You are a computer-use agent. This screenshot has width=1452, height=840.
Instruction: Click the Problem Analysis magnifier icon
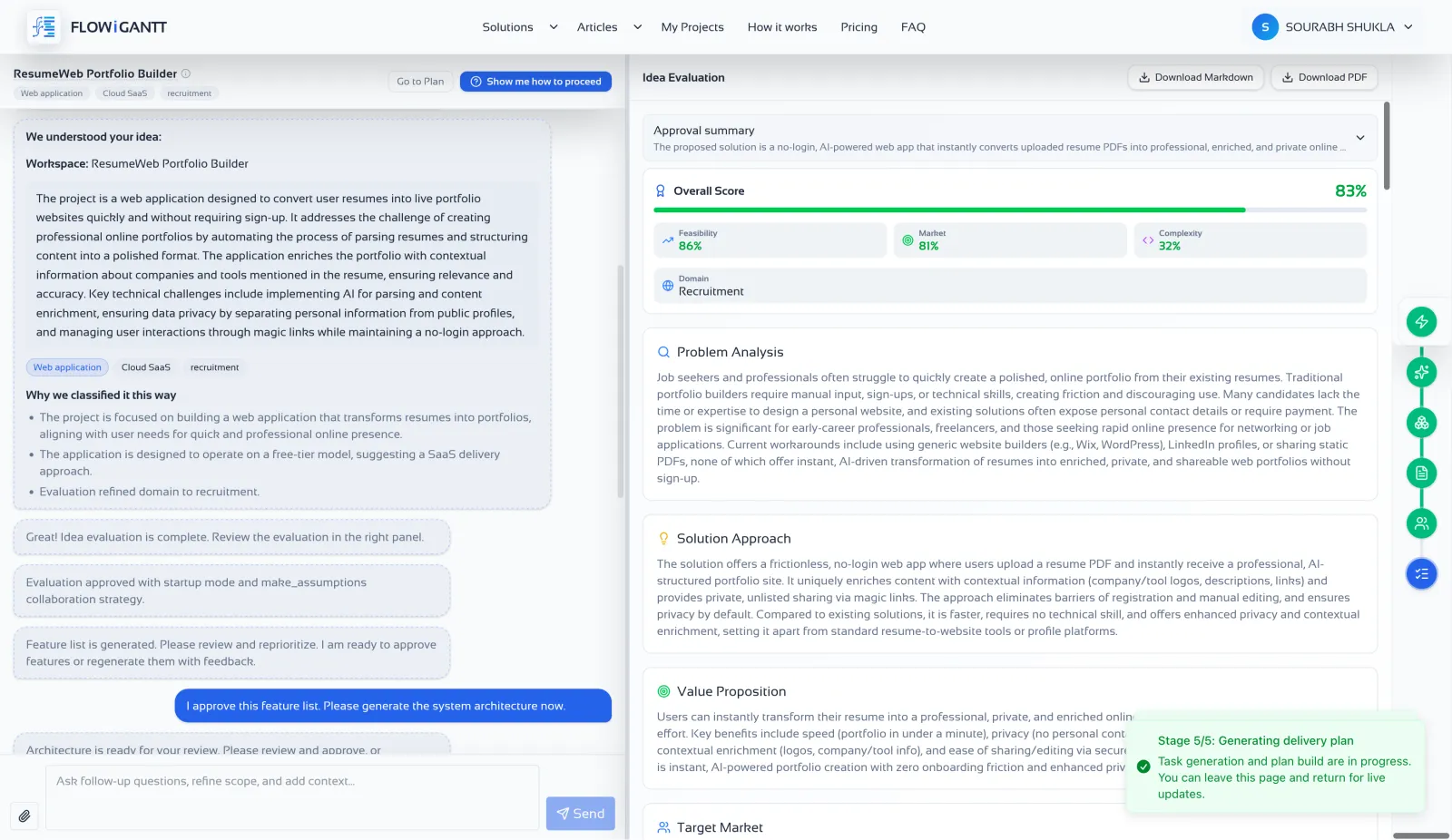663,352
